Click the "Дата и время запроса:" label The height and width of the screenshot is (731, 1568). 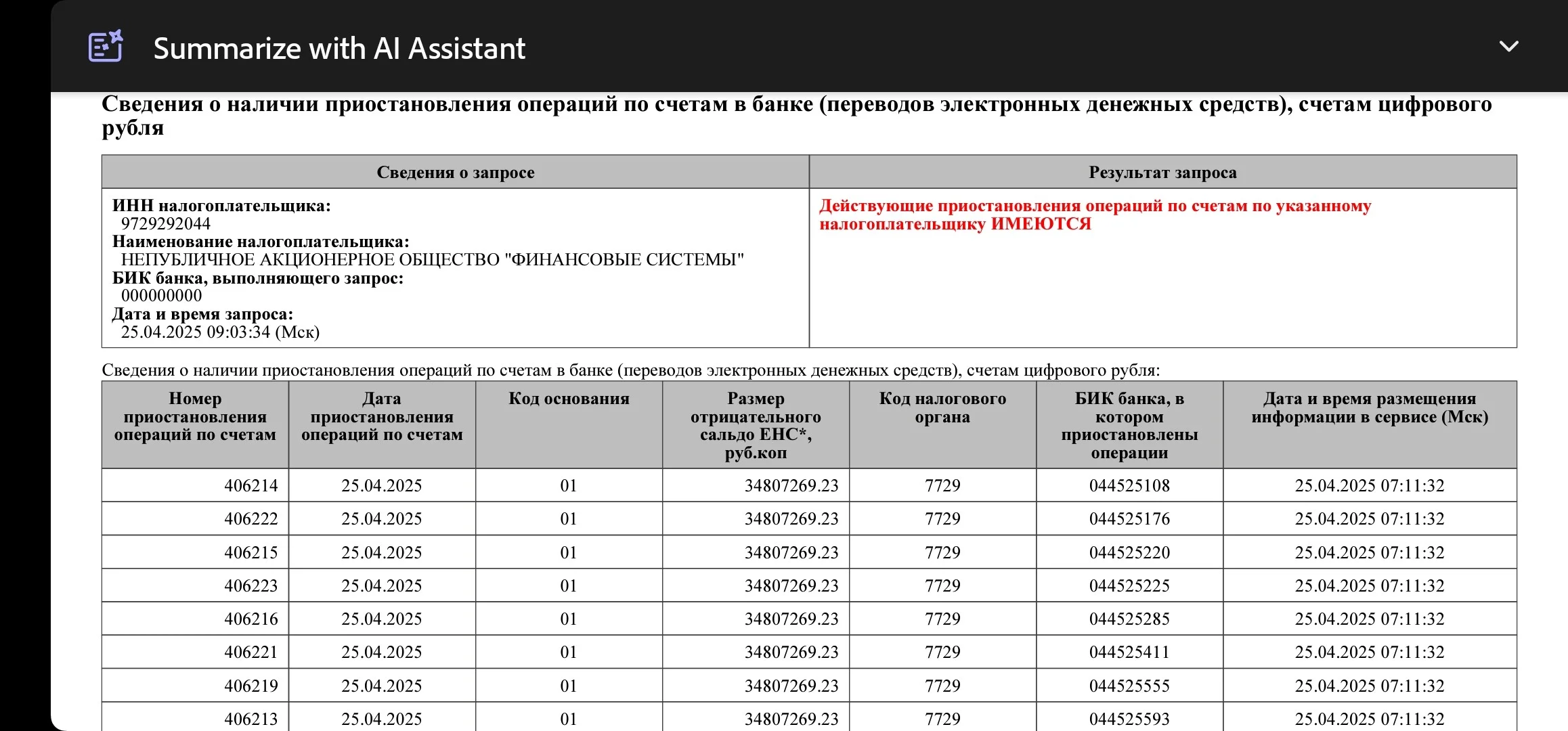[x=202, y=314]
